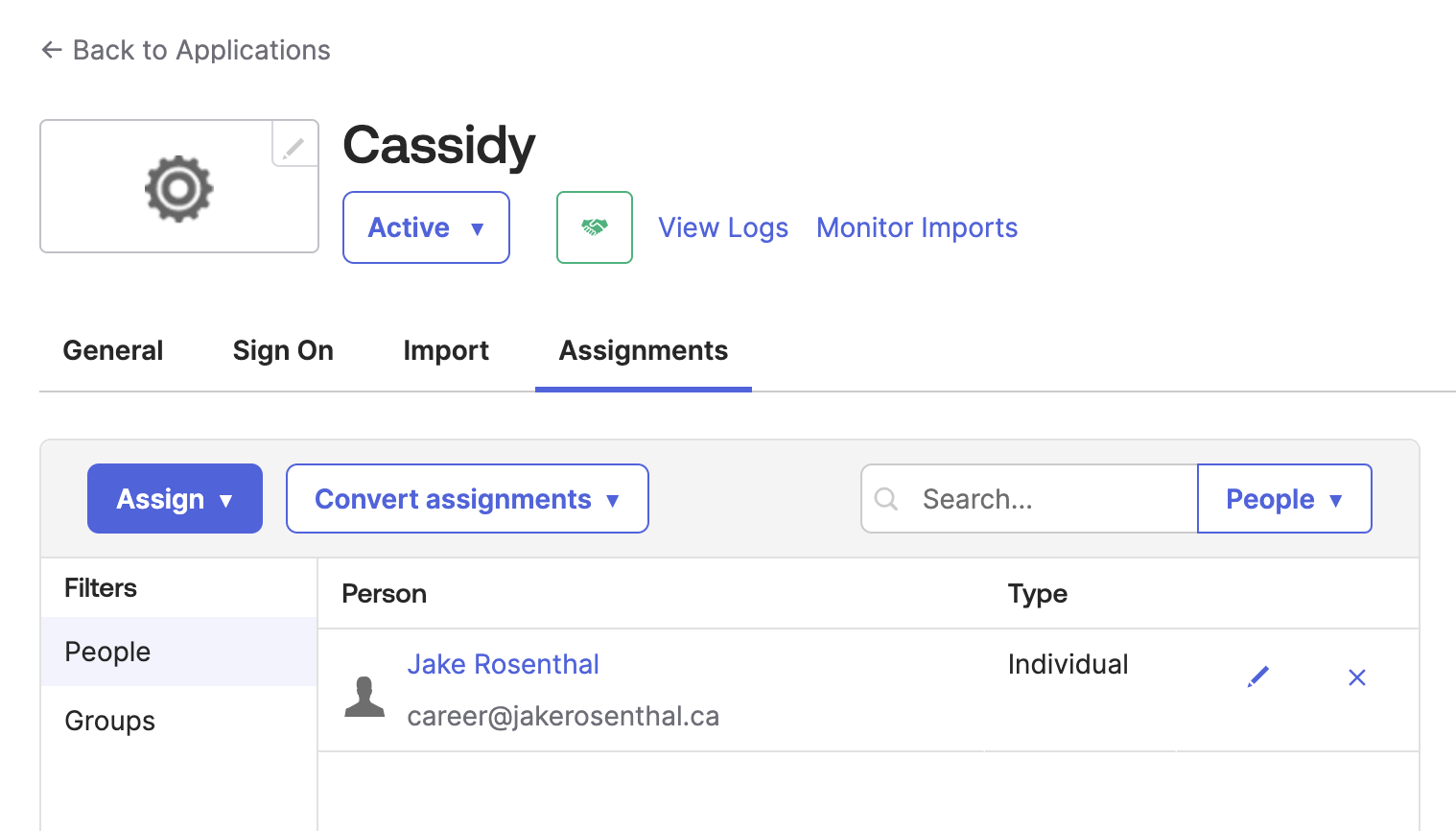
Task: Open the Convert assignments dropdown
Action: [x=466, y=498]
